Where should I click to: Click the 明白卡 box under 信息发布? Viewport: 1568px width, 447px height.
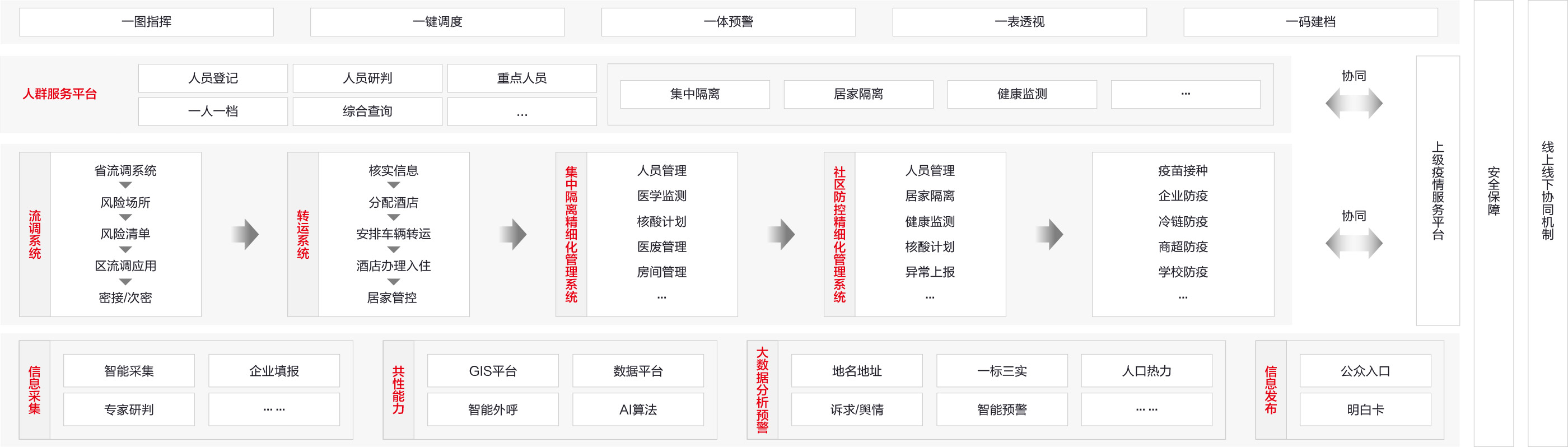point(1365,410)
